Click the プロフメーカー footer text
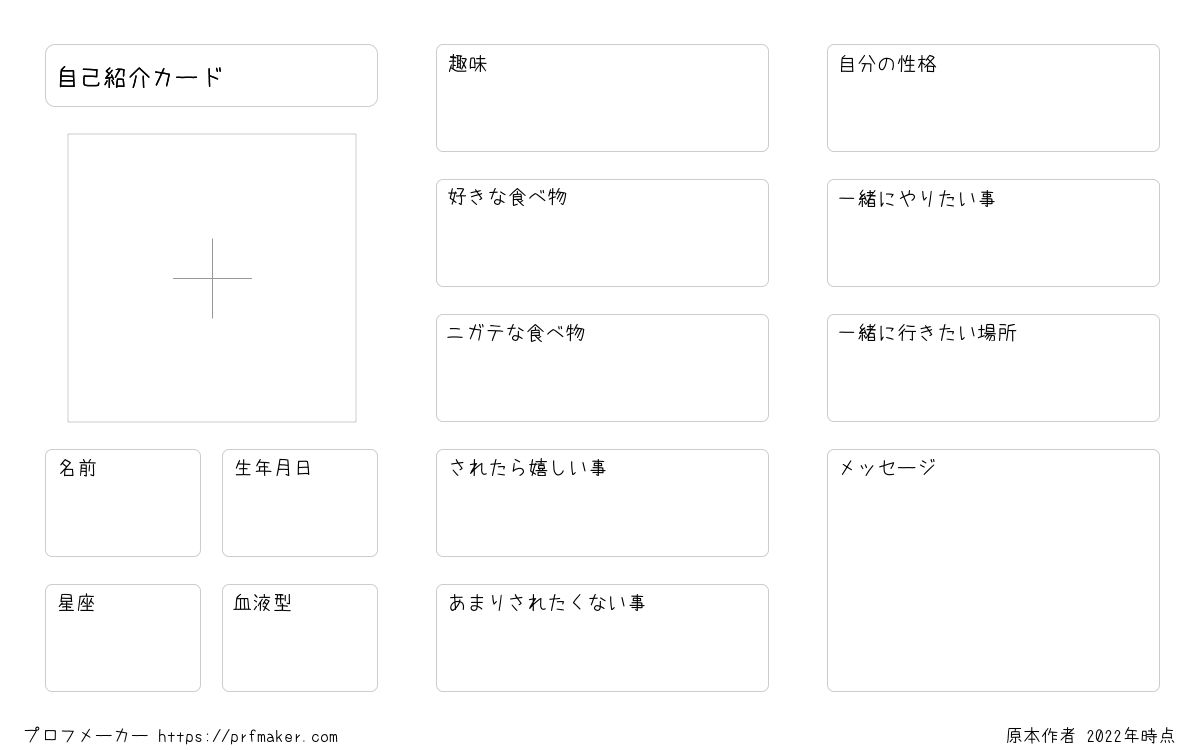The height and width of the screenshot is (750, 1200). (86, 736)
